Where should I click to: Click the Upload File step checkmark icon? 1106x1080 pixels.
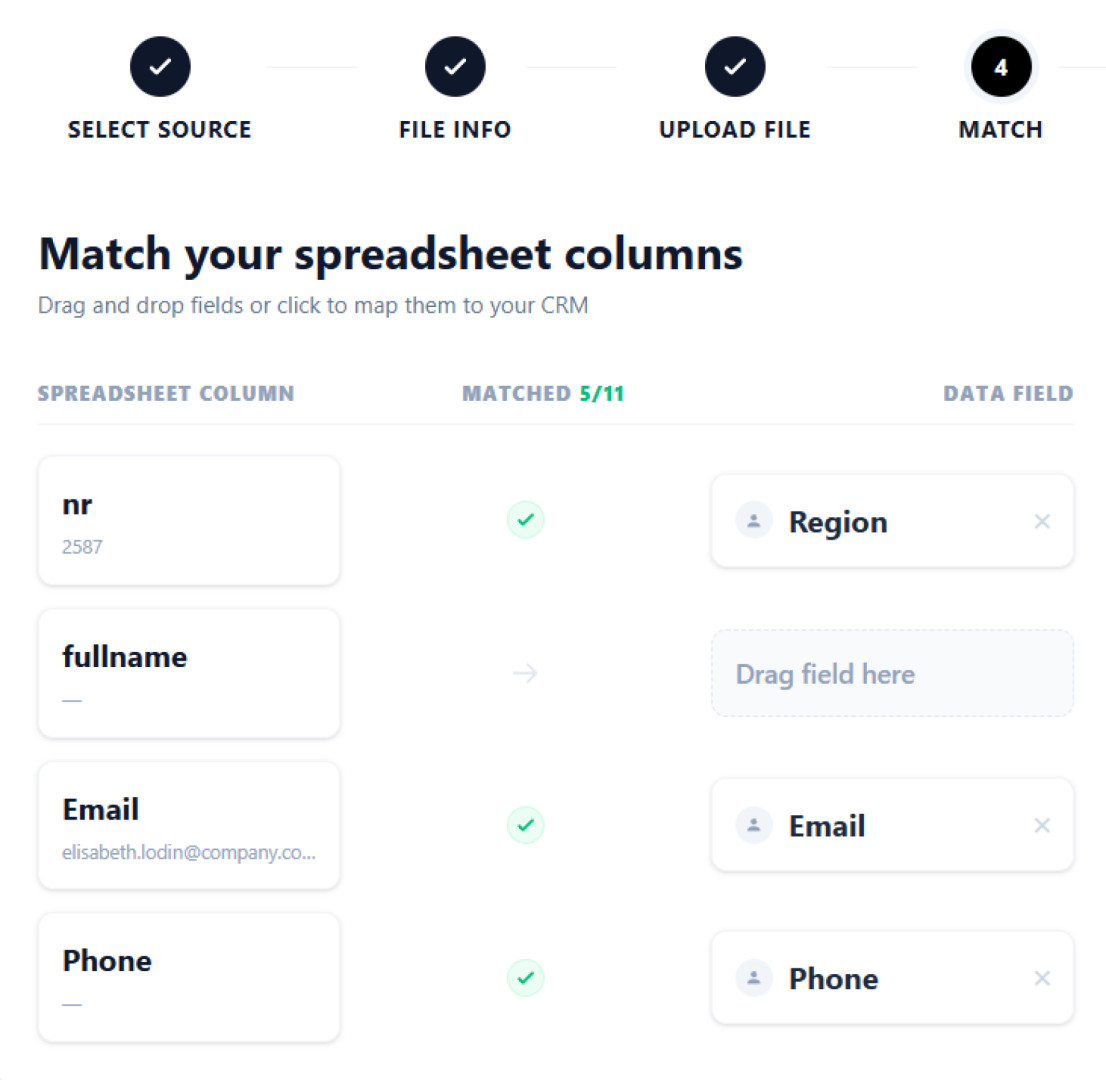click(735, 67)
